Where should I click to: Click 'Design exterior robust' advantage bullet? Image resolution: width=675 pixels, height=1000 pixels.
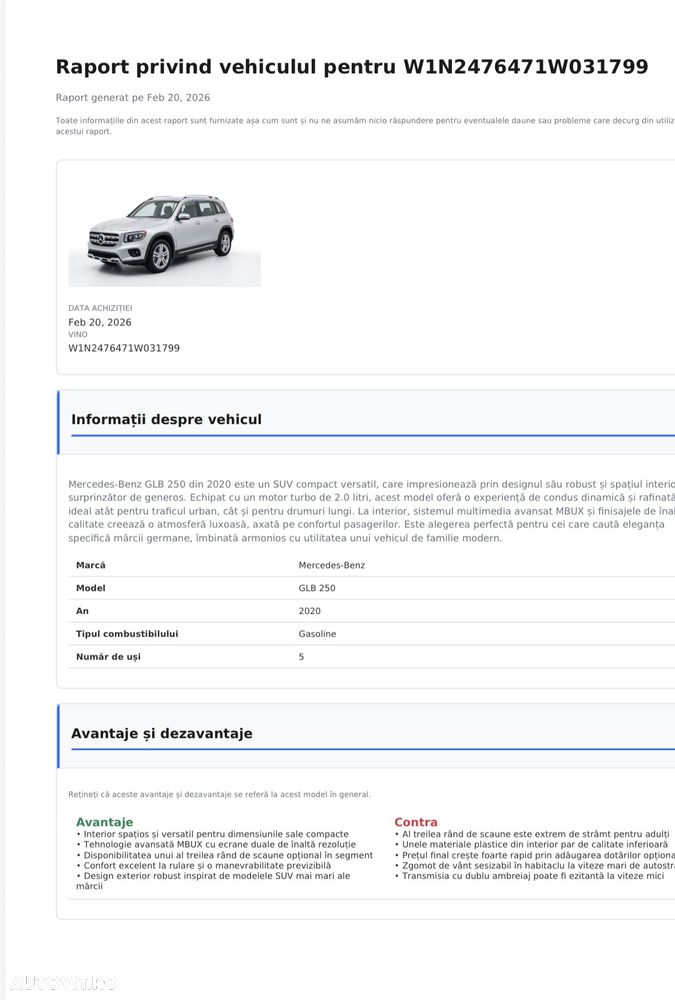pyautogui.click(x=213, y=881)
